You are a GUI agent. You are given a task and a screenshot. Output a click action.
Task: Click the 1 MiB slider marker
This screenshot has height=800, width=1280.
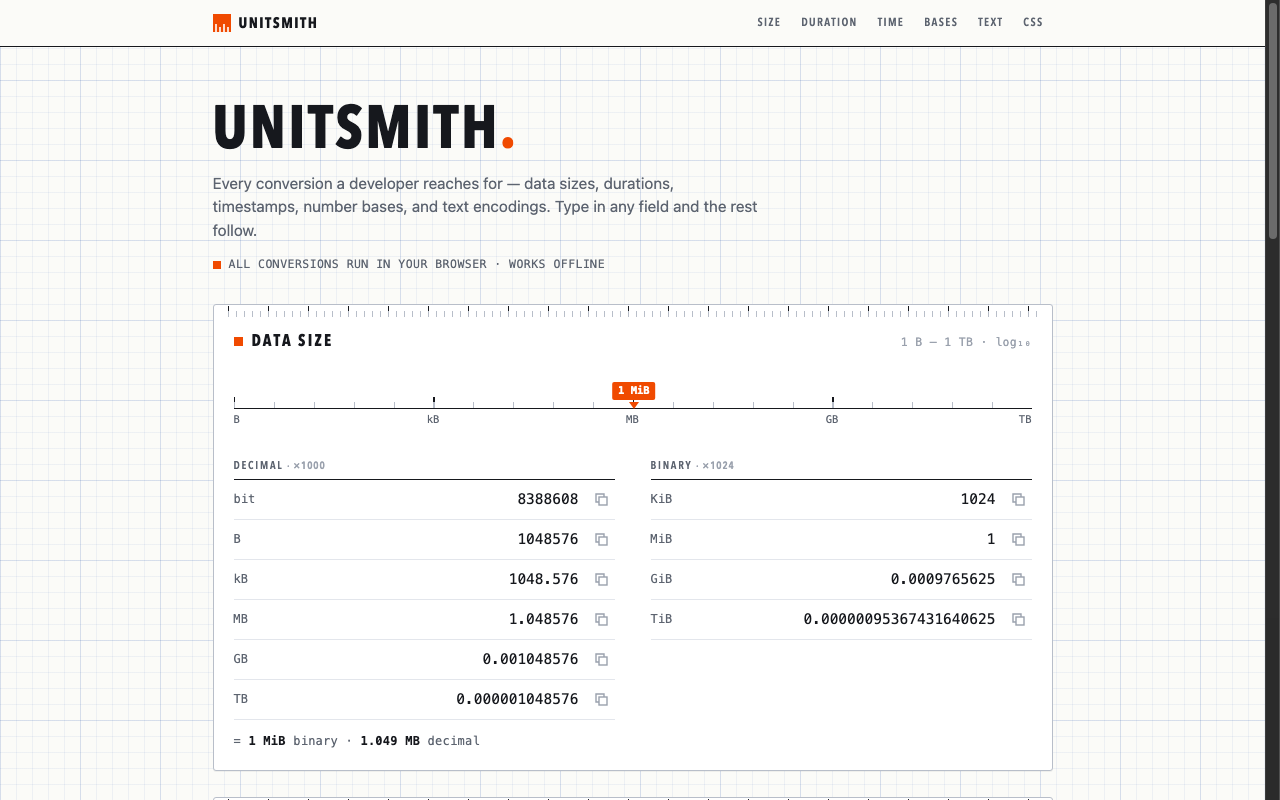[634, 391]
